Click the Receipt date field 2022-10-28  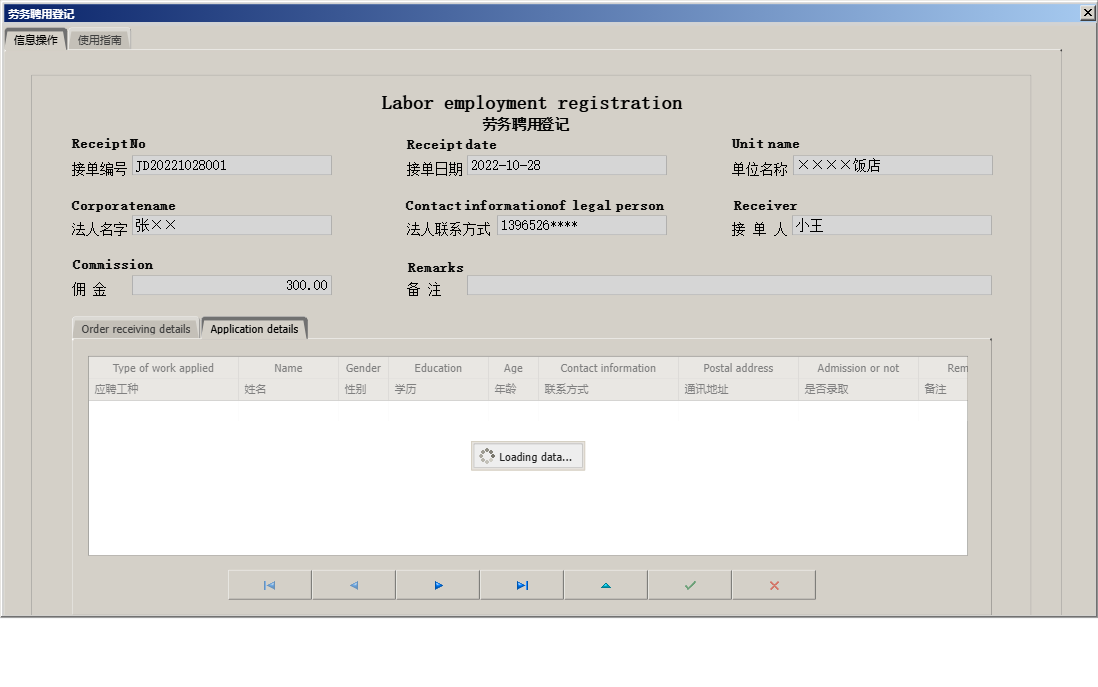point(566,166)
